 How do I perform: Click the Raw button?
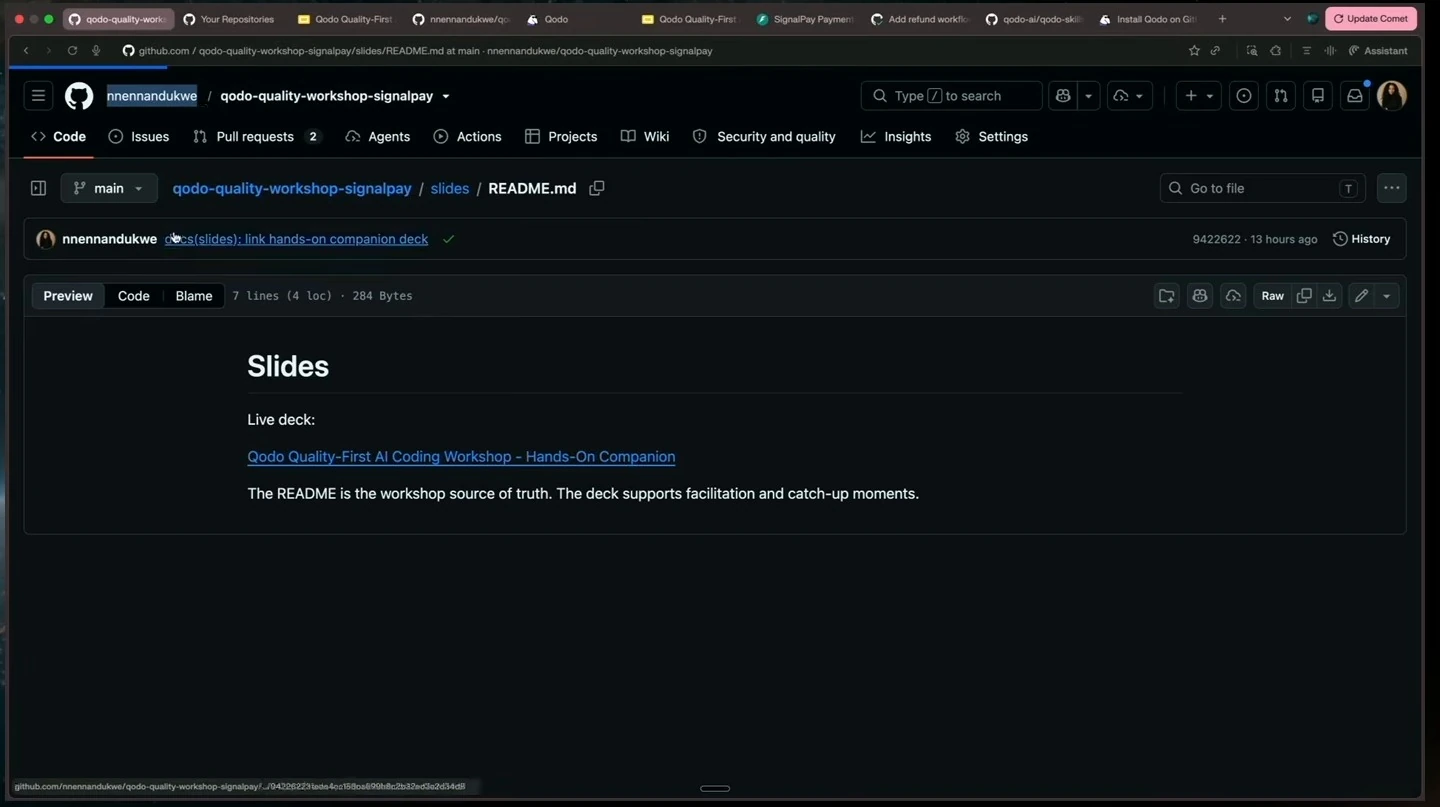tap(1272, 296)
